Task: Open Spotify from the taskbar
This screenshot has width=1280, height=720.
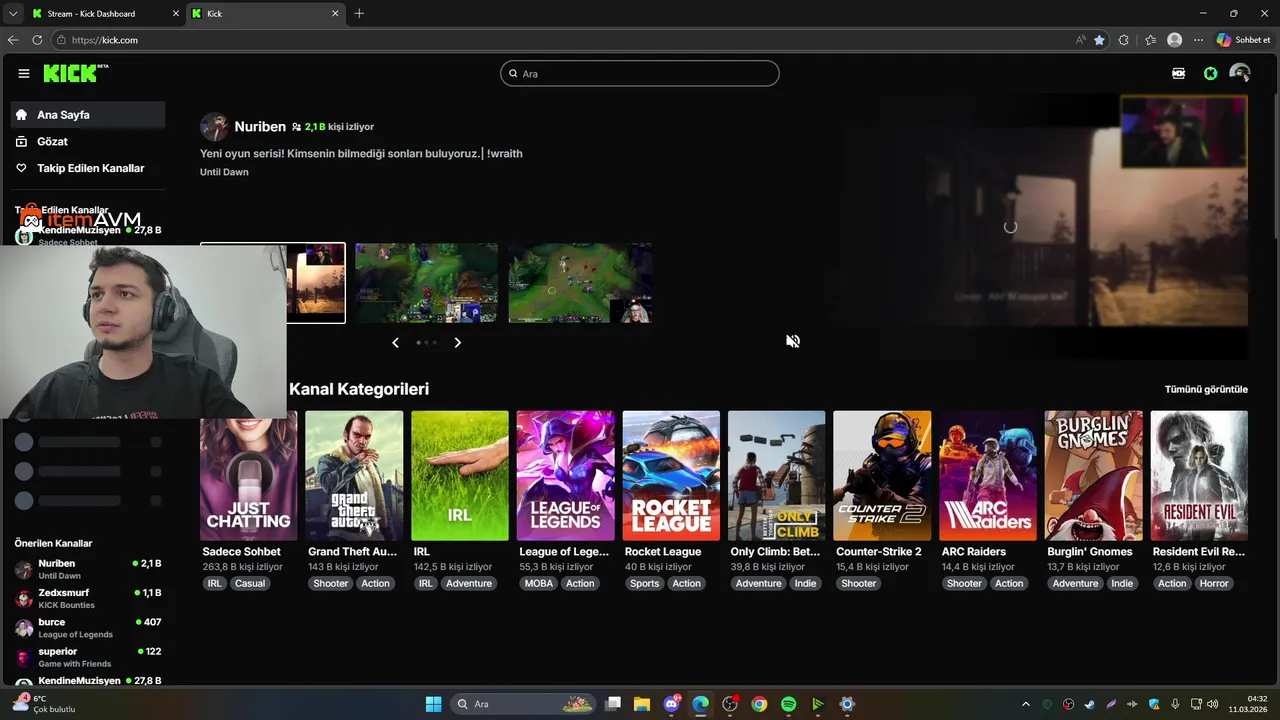Action: click(x=788, y=704)
